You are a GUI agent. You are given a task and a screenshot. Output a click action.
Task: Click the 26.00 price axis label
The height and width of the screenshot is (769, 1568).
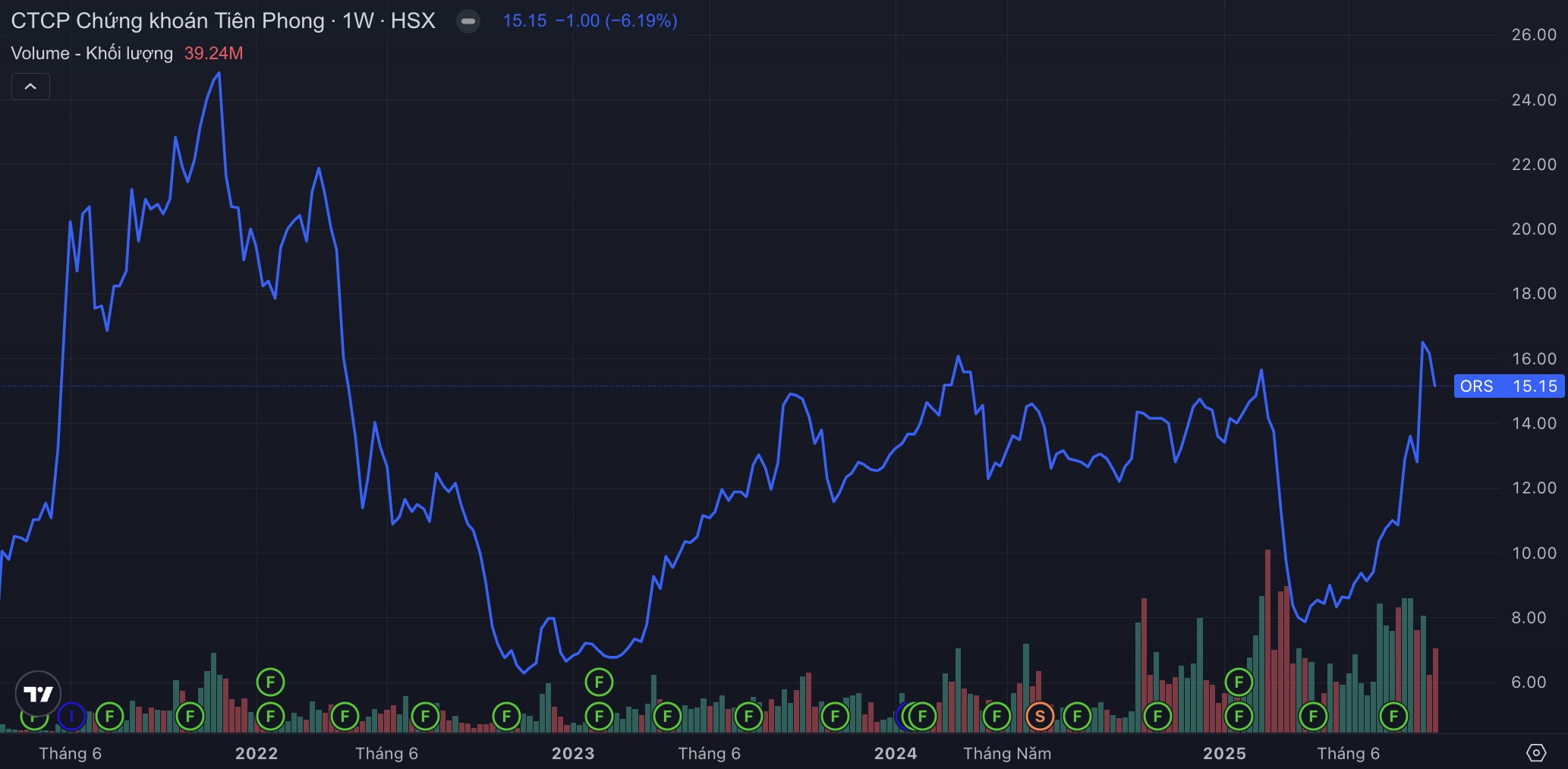(x=1534, y=35)
